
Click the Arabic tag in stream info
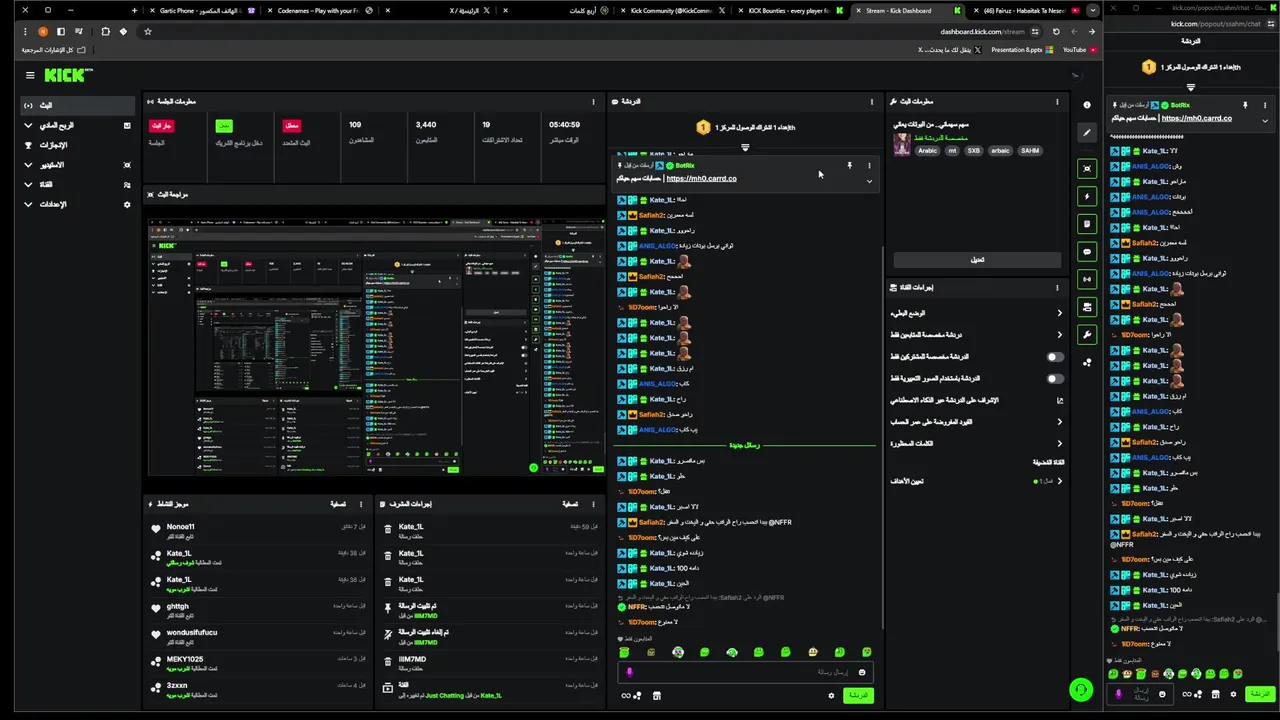click(x=928, y=151)
